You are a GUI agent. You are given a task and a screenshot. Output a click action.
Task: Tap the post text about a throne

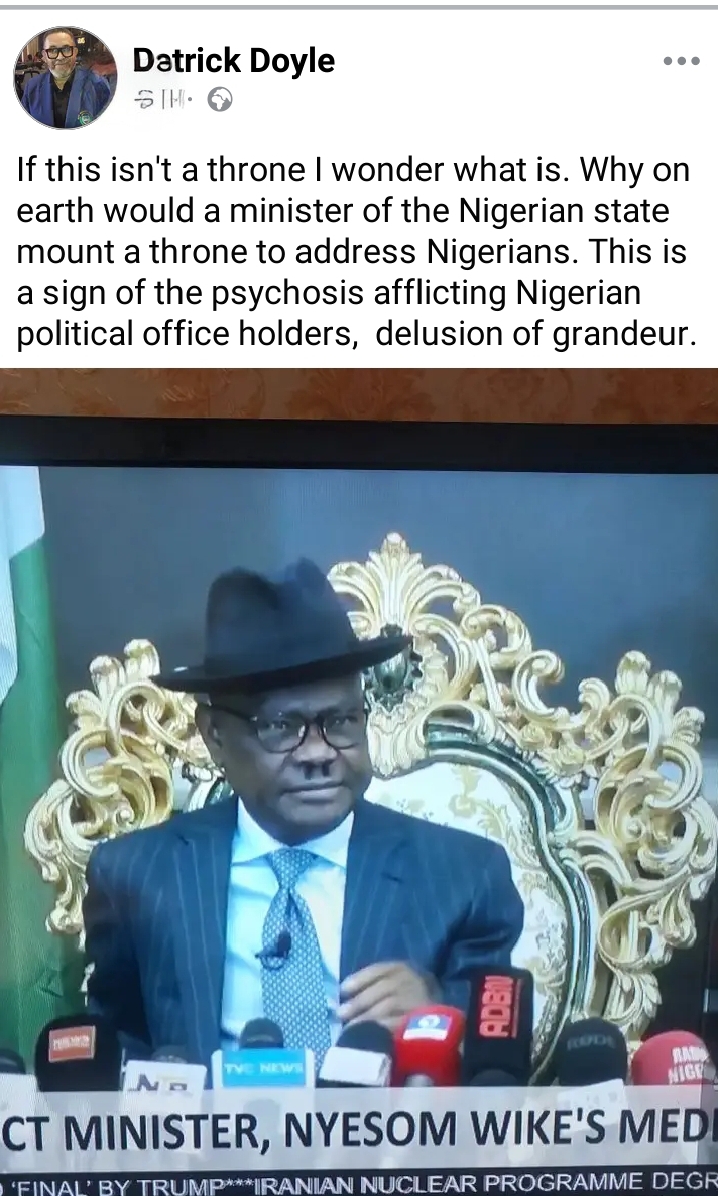pyautogui.click(x=356, y=252)
